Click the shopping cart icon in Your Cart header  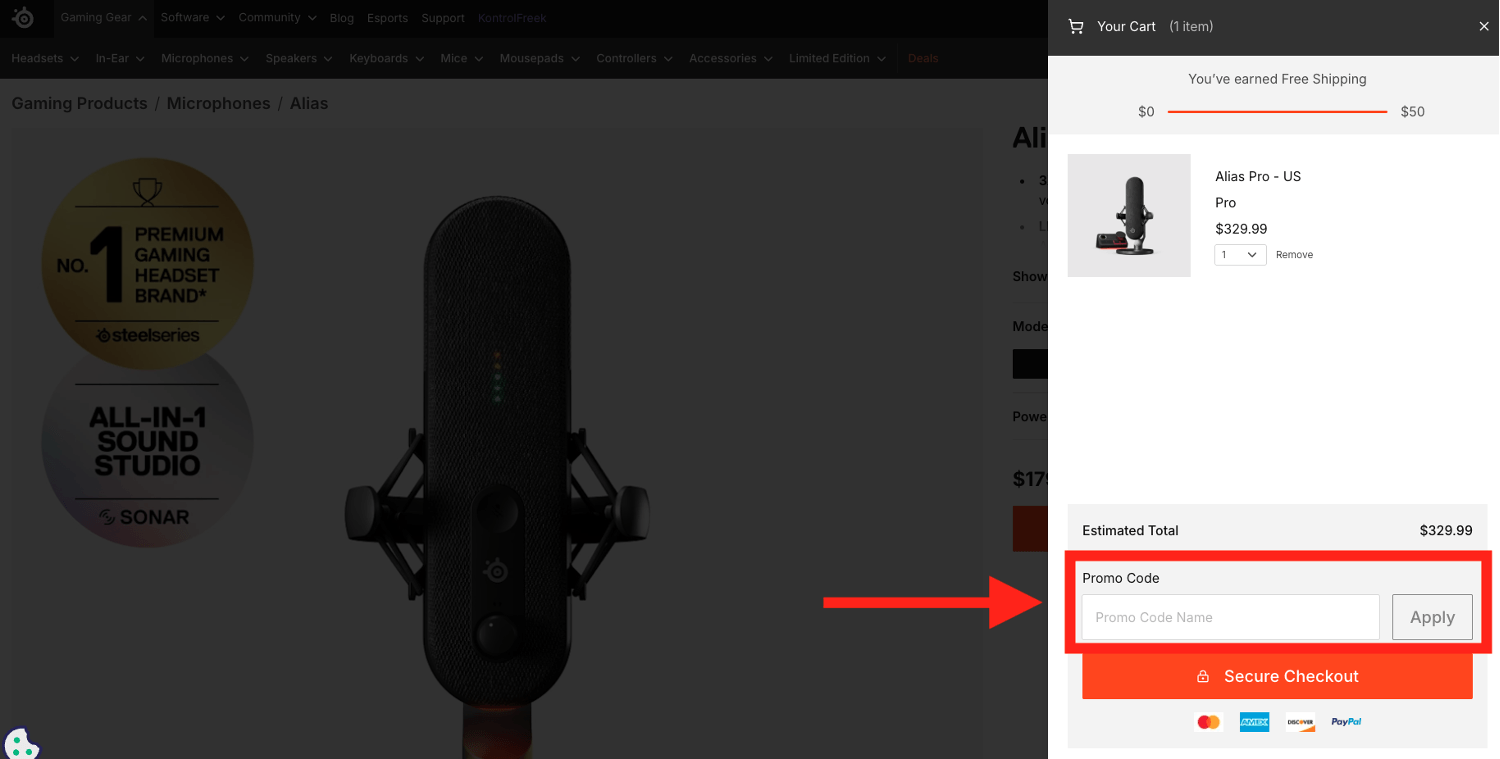coord(1076,27)
